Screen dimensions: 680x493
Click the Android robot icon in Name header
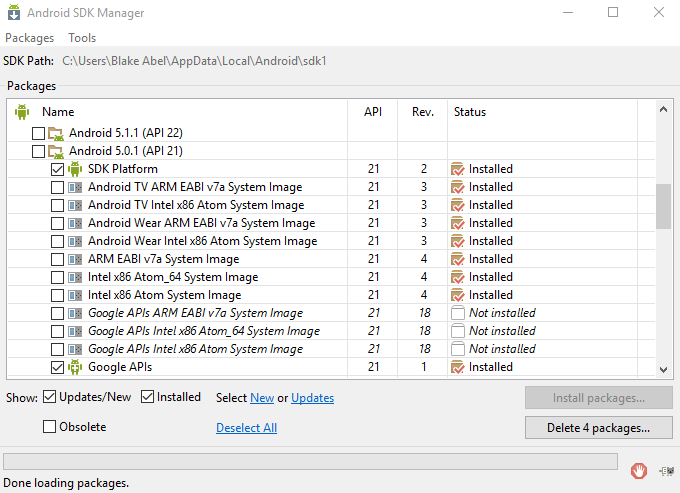tap(22, 112)
